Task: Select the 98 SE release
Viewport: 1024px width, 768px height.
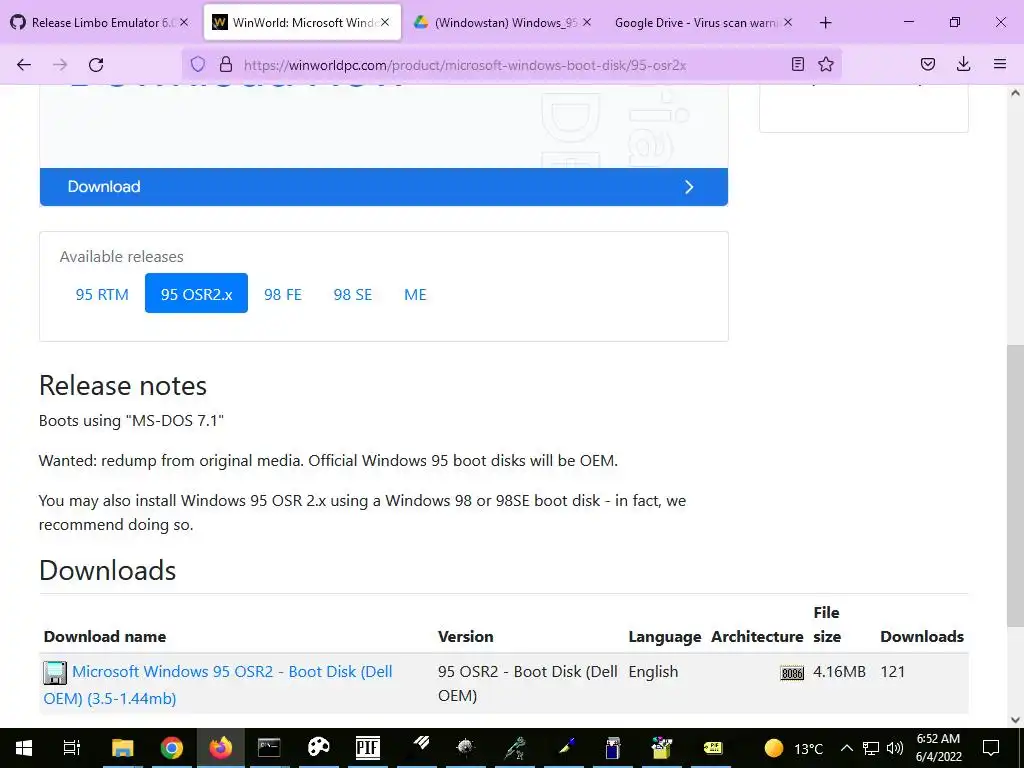Action: click(x=353, y=295)
